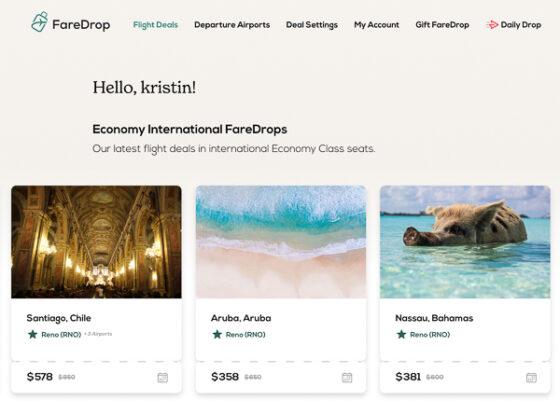This screenshot has width=560, height=401.
Task: Select the $358 price on Aruba card
Action: 225,376
